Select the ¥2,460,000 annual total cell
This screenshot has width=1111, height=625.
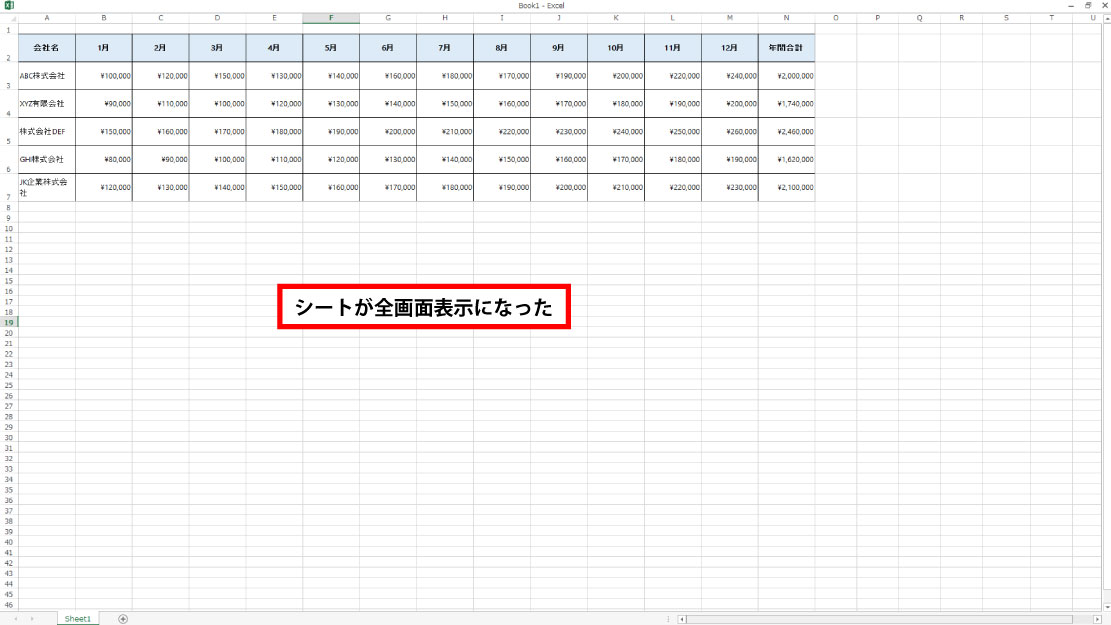pyautogui.click(x=786, y=131)
